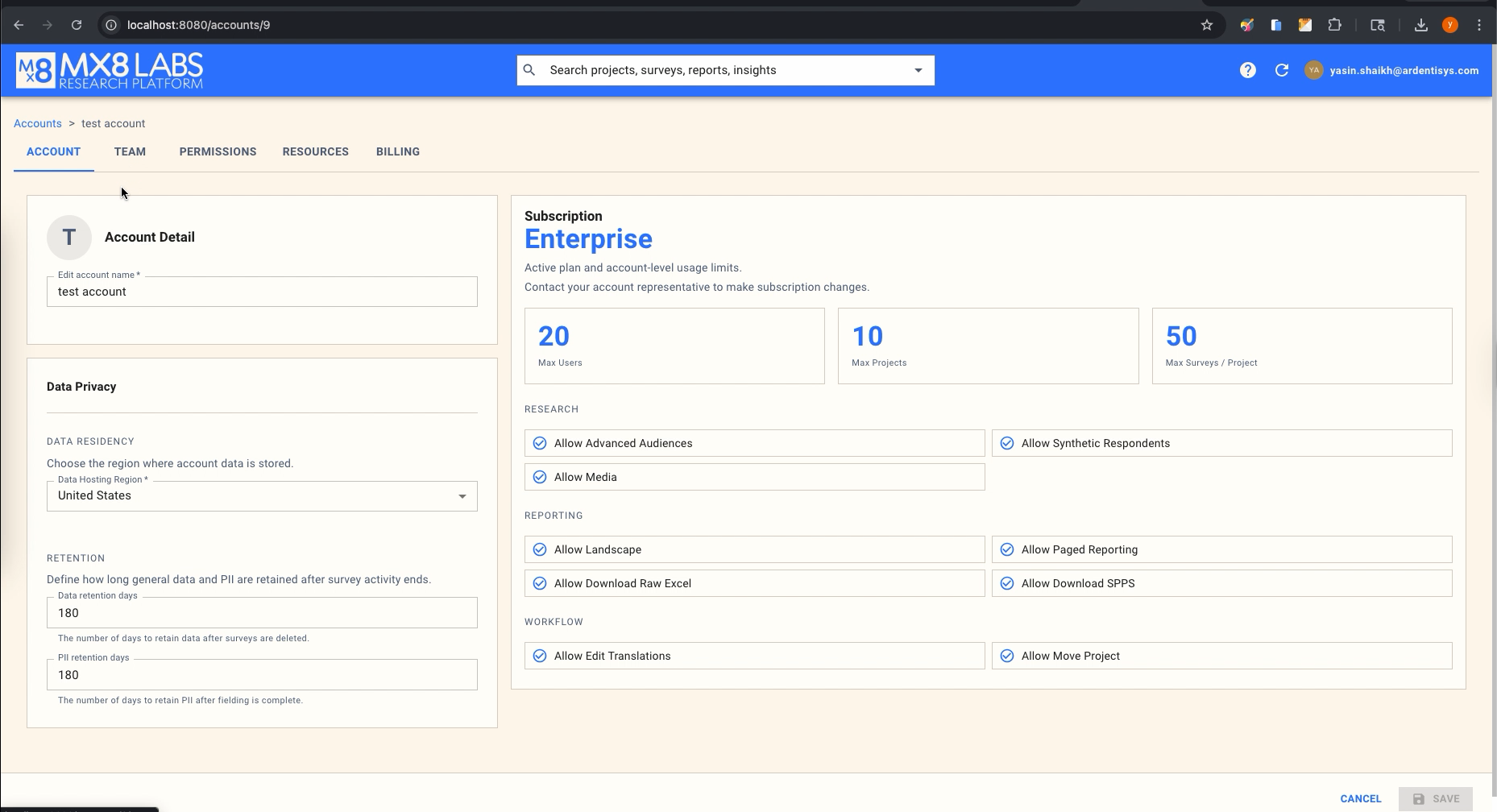Open the browser three-dot menu
The height and width of the screenshot is (812, 1497).
click(1478, 25)
